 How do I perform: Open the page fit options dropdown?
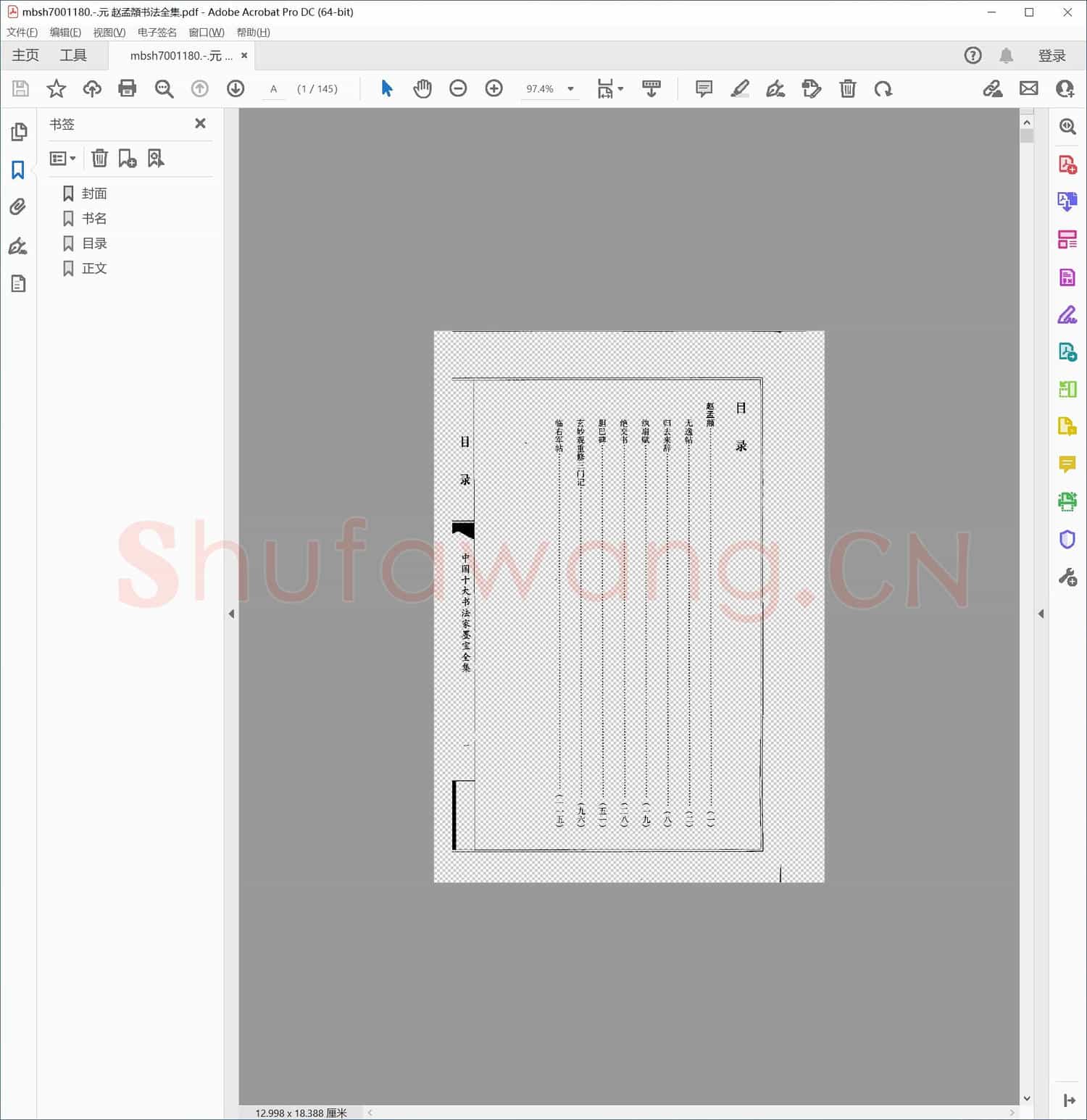point(609,88)
